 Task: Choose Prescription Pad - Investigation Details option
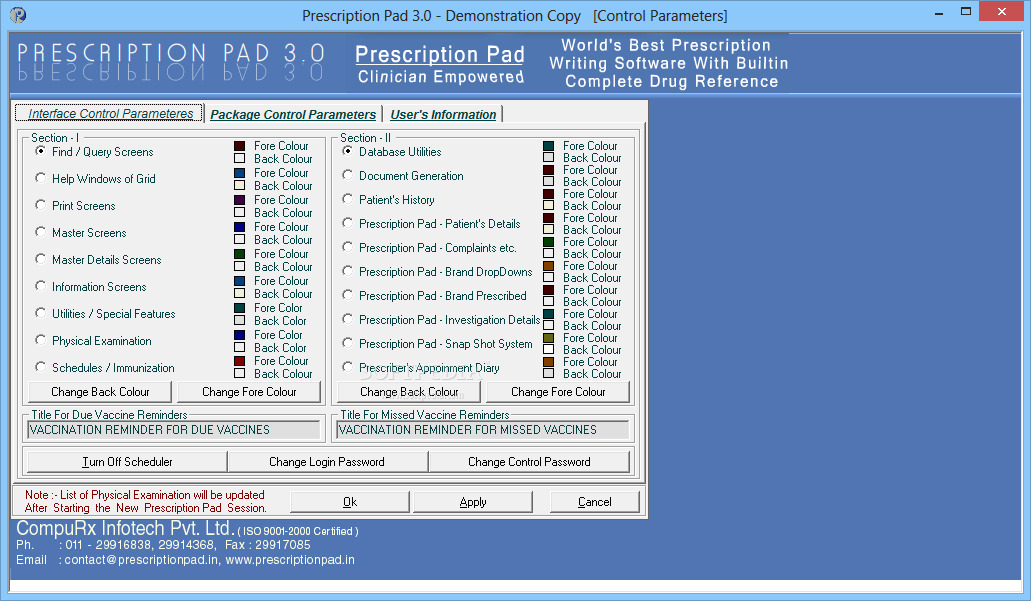pyautogui.click(x=348, y=319)
